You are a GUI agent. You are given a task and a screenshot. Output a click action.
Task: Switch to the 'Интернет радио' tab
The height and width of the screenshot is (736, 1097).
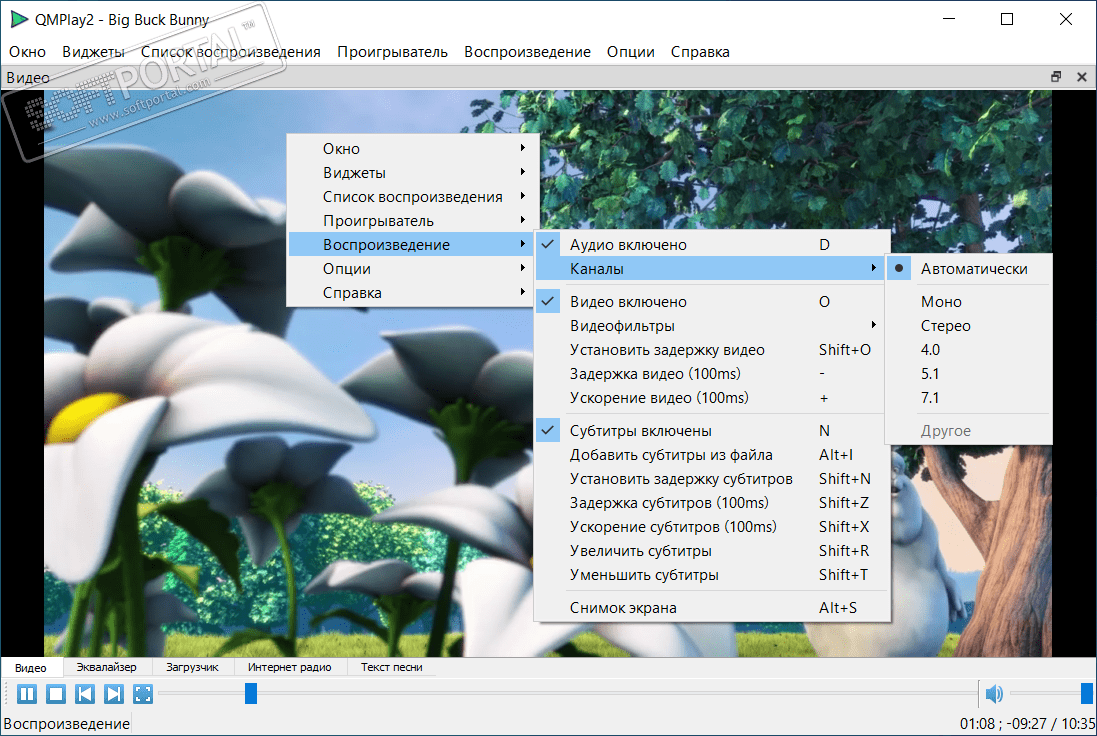[x=290, y=667]
